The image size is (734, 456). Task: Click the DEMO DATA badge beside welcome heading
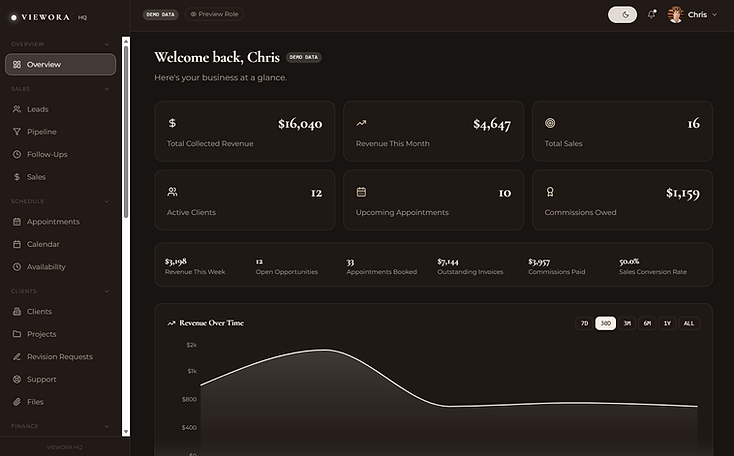(x=303, y=57)
